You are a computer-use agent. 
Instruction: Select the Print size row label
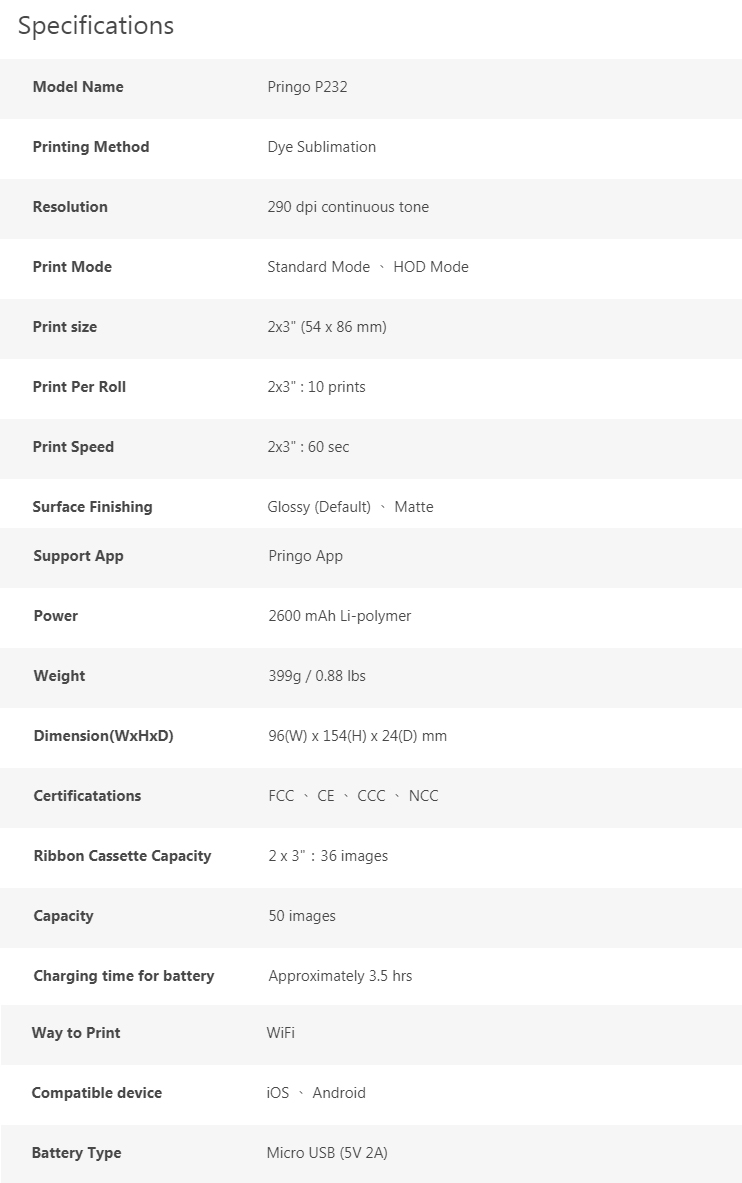(65, 327)
